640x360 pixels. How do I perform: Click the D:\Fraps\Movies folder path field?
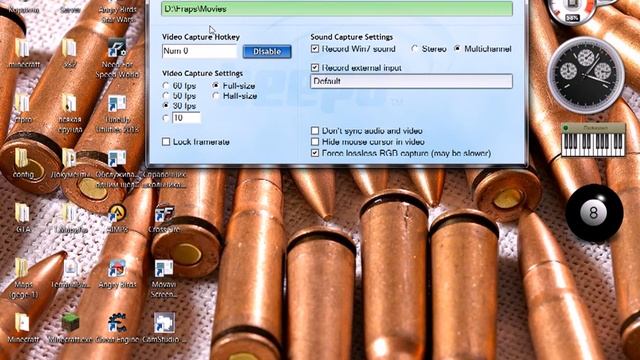coord(337,9)
